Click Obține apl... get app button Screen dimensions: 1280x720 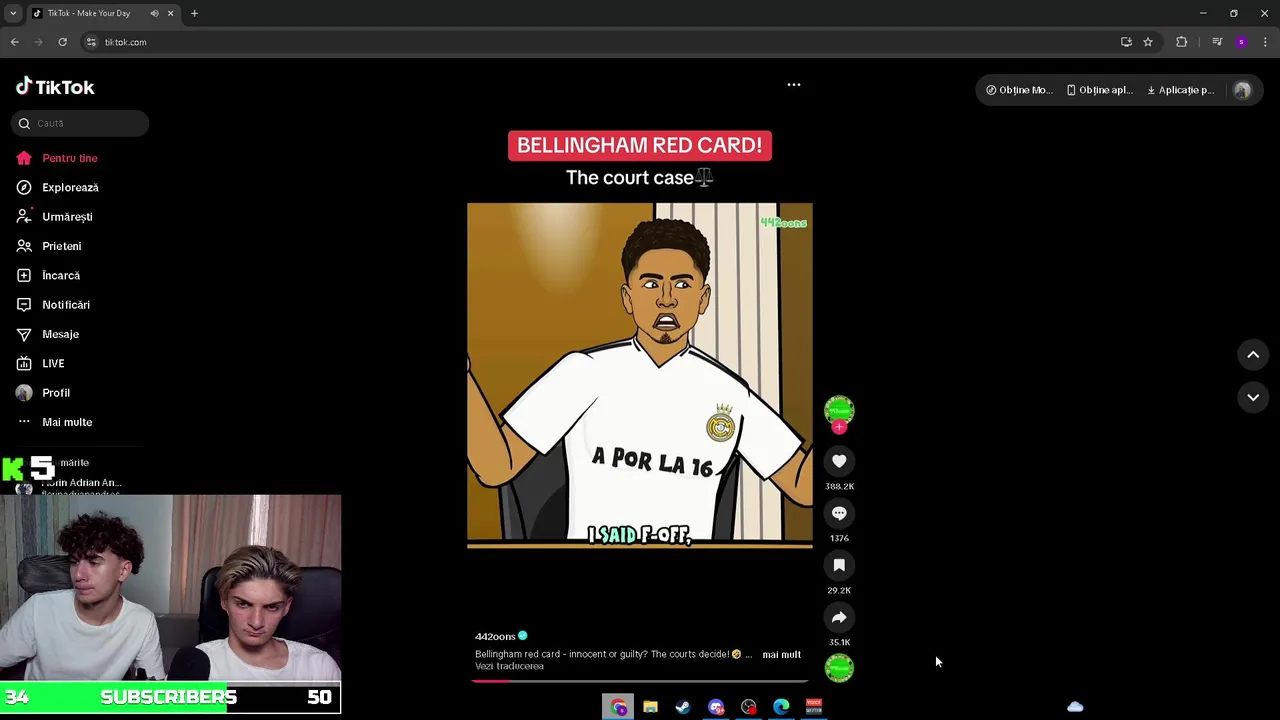click(1099, 90)
